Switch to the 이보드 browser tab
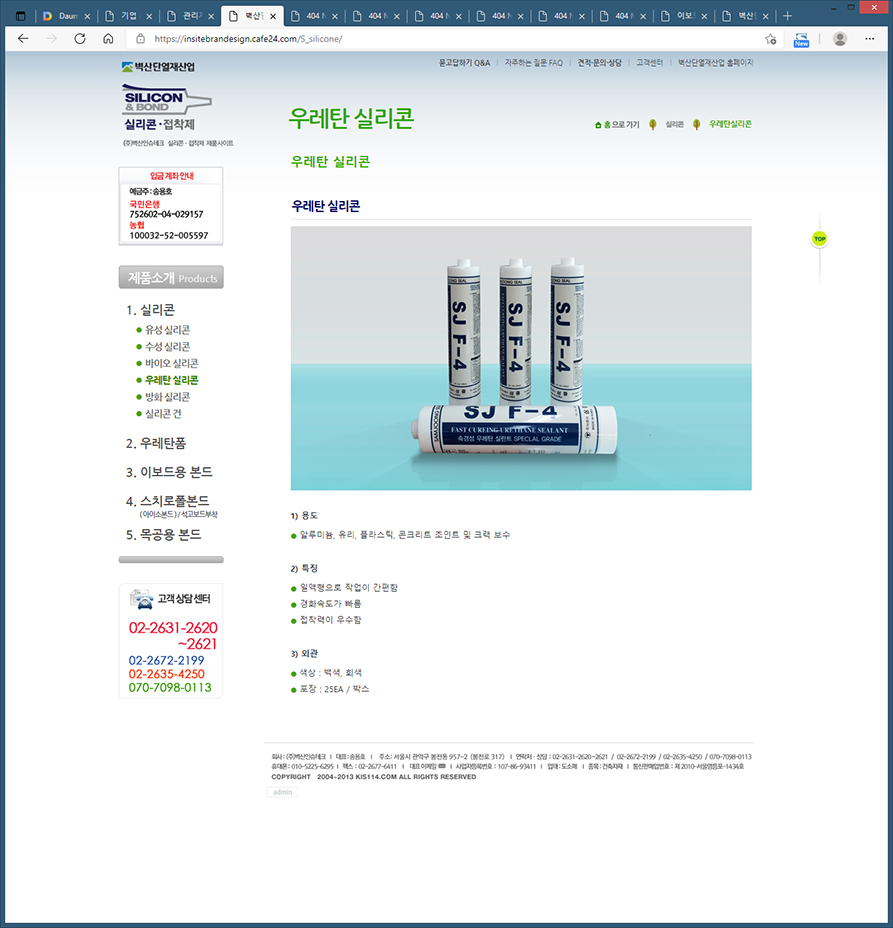The image size is (893, 928). pyautogui.click(x=683, y=16)
